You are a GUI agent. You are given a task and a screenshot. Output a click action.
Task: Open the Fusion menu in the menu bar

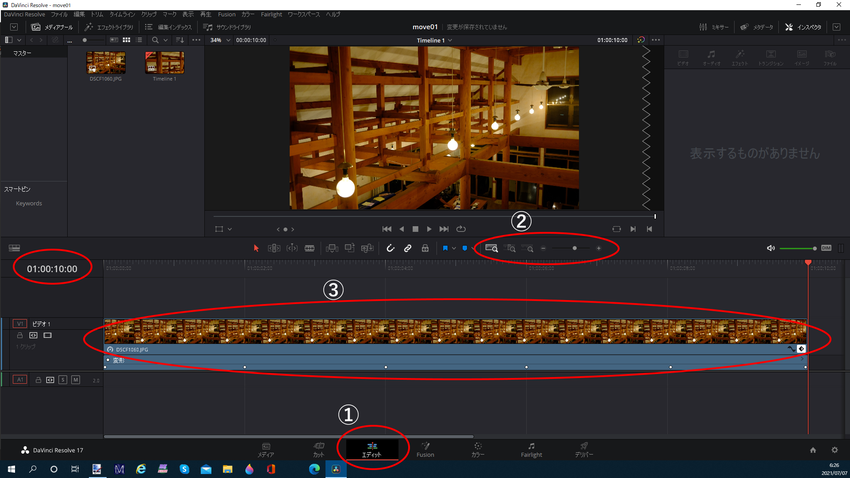pos(227,15)
